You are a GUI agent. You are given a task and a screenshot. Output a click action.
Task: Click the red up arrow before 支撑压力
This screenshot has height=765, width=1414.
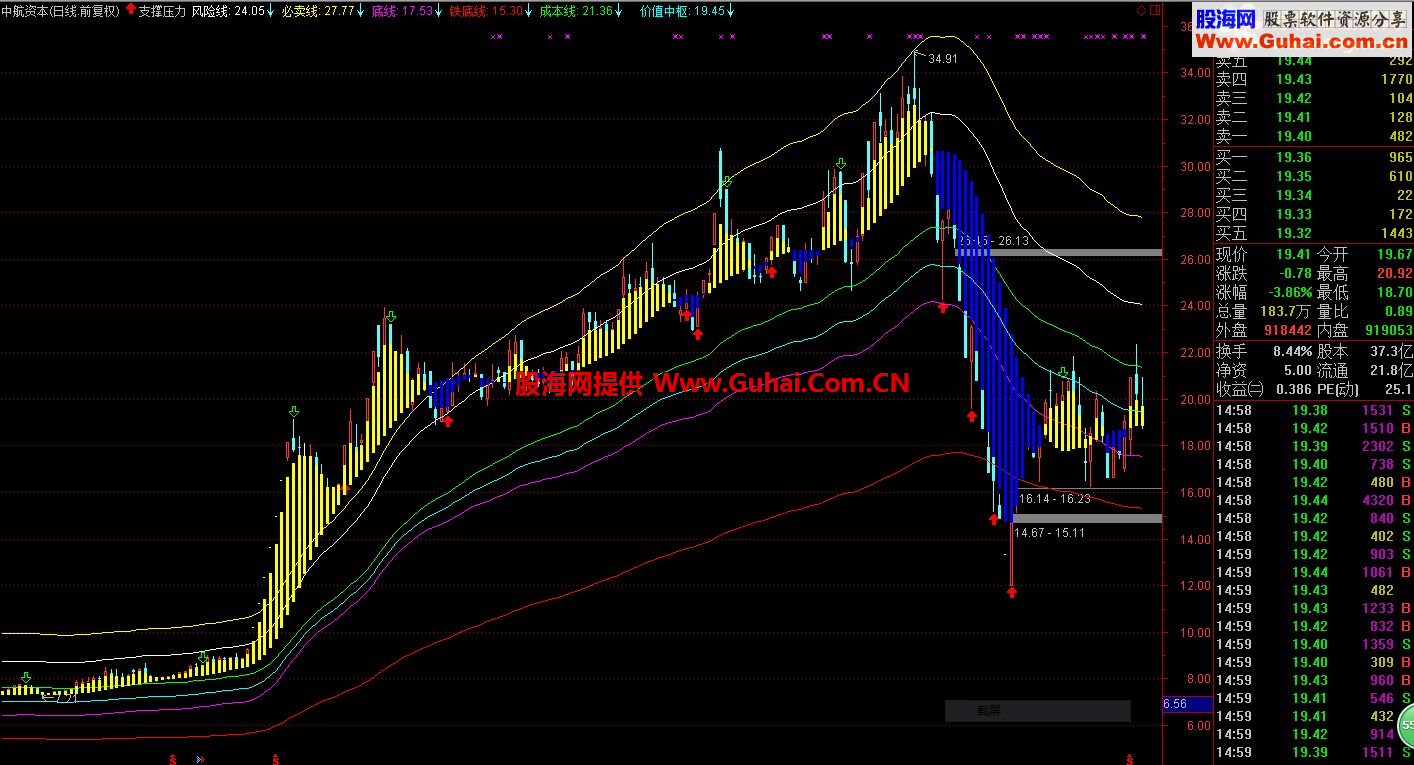130,11
